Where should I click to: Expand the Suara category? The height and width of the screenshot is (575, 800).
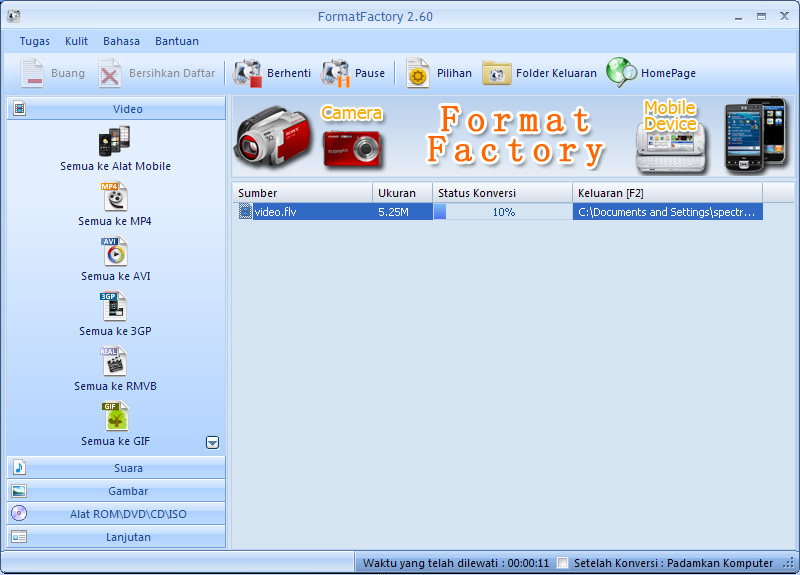[x=116, y=468]
